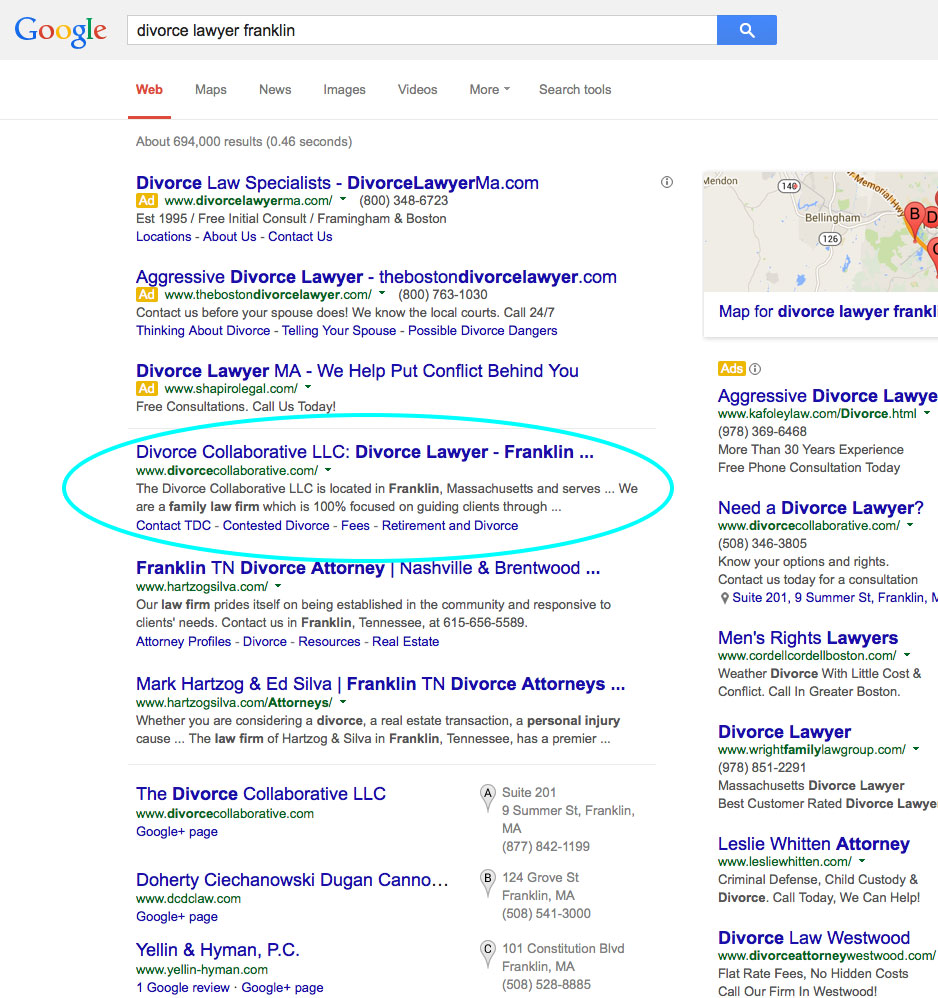Select the Web tab
Screen dimensions: 938x998
[x=149, y=90]
